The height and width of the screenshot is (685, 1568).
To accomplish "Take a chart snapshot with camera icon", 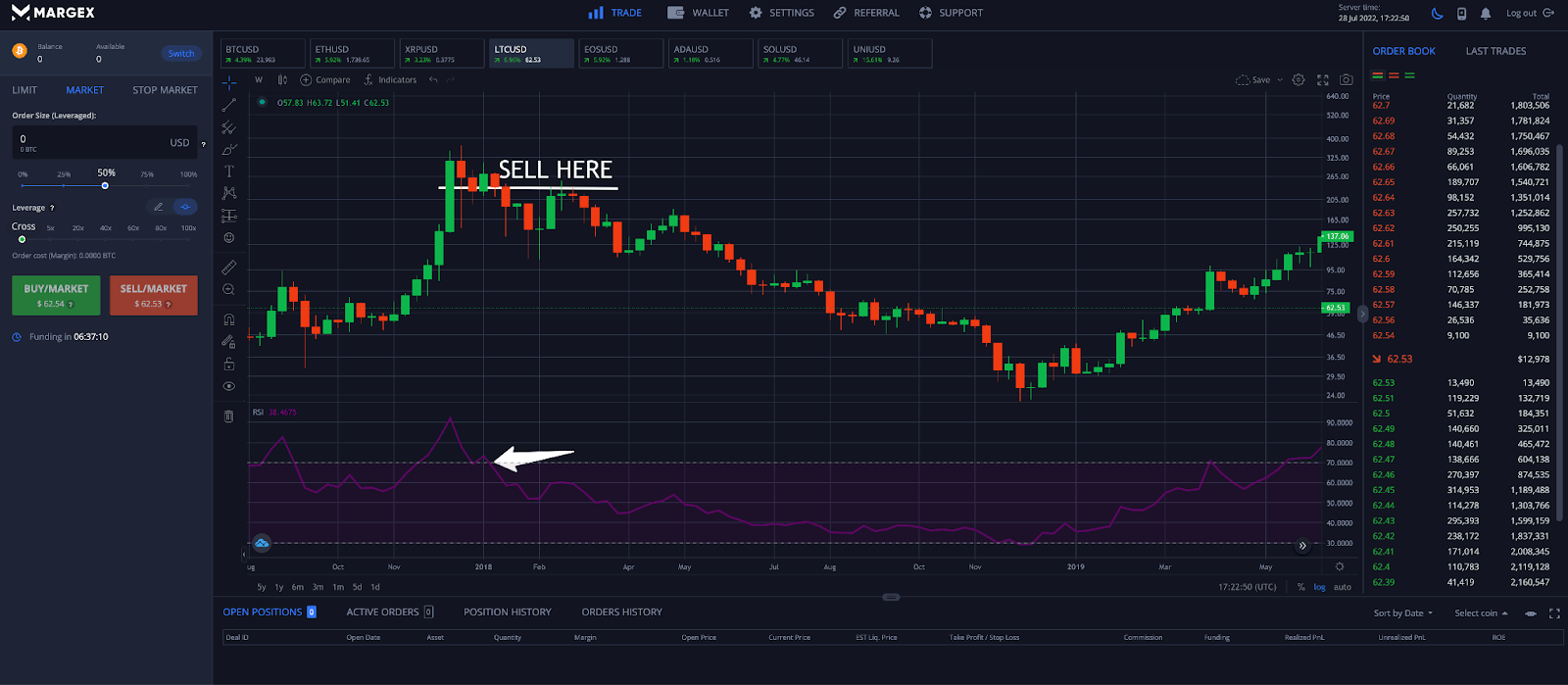I will click(1347, 80).
